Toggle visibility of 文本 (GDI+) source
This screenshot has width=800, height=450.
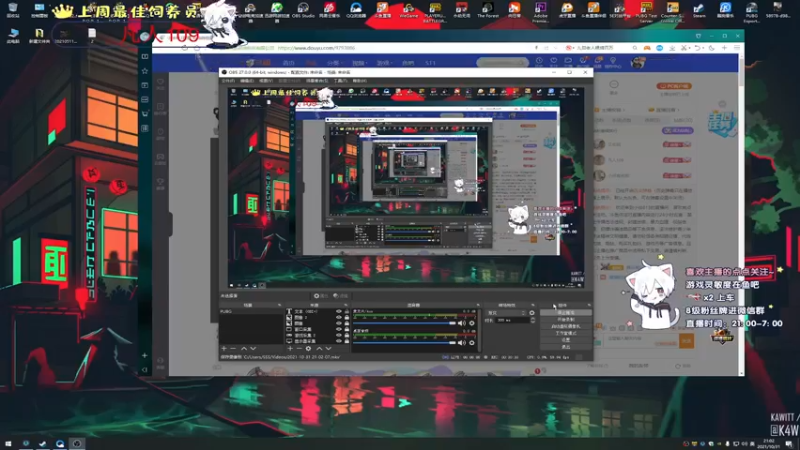point(339,311)
